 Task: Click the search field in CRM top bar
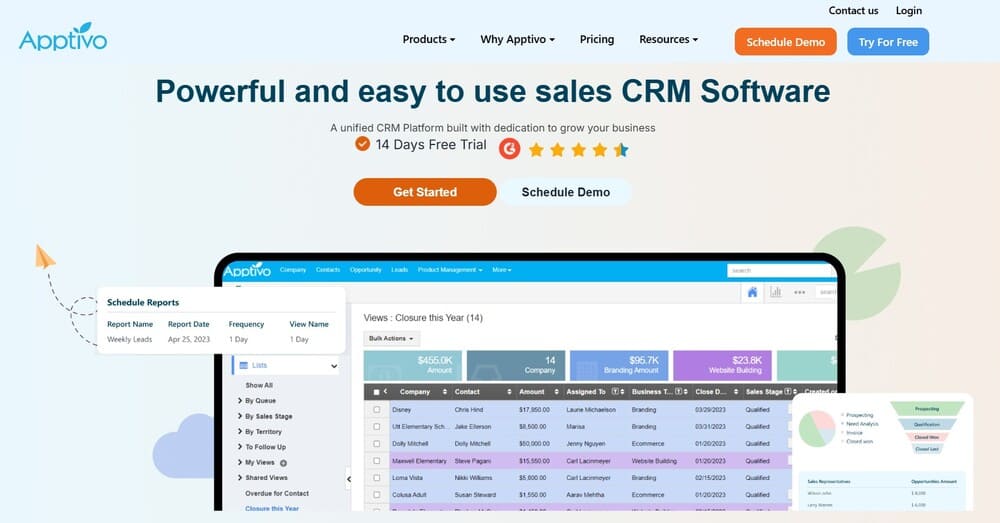(781, 270)
